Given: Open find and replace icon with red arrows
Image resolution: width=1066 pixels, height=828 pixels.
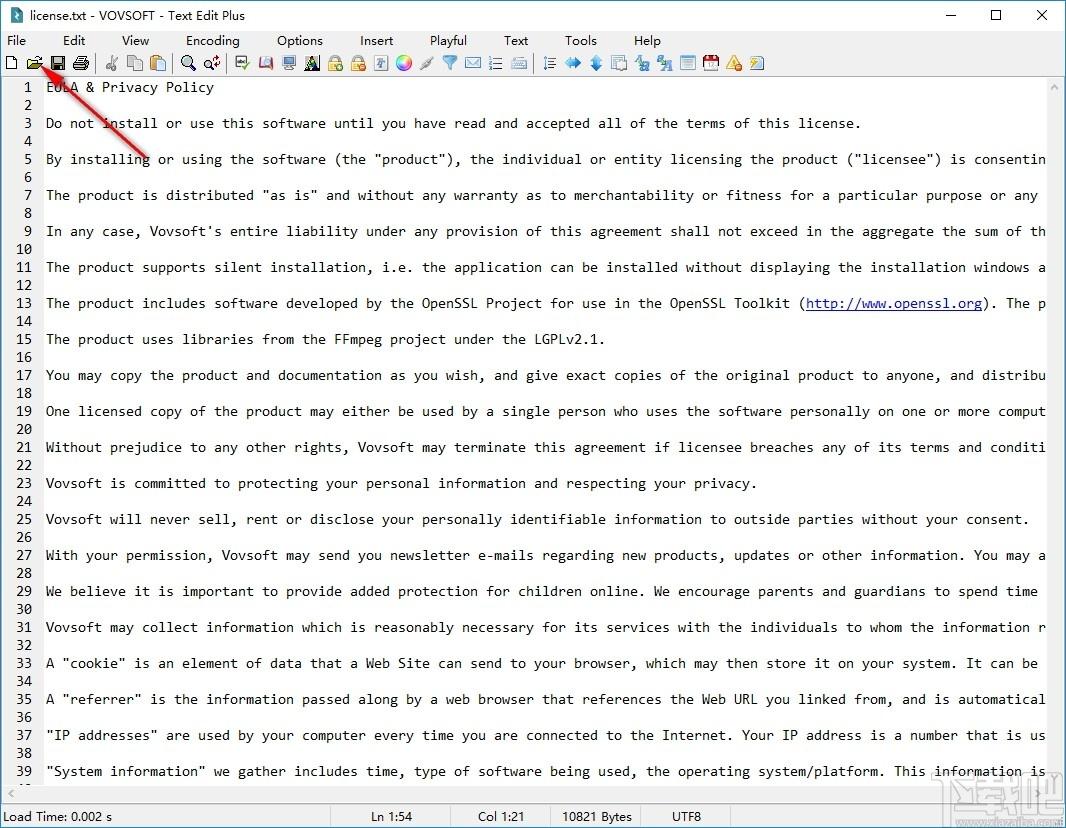Looking at the screenshot, I should 211,63.
